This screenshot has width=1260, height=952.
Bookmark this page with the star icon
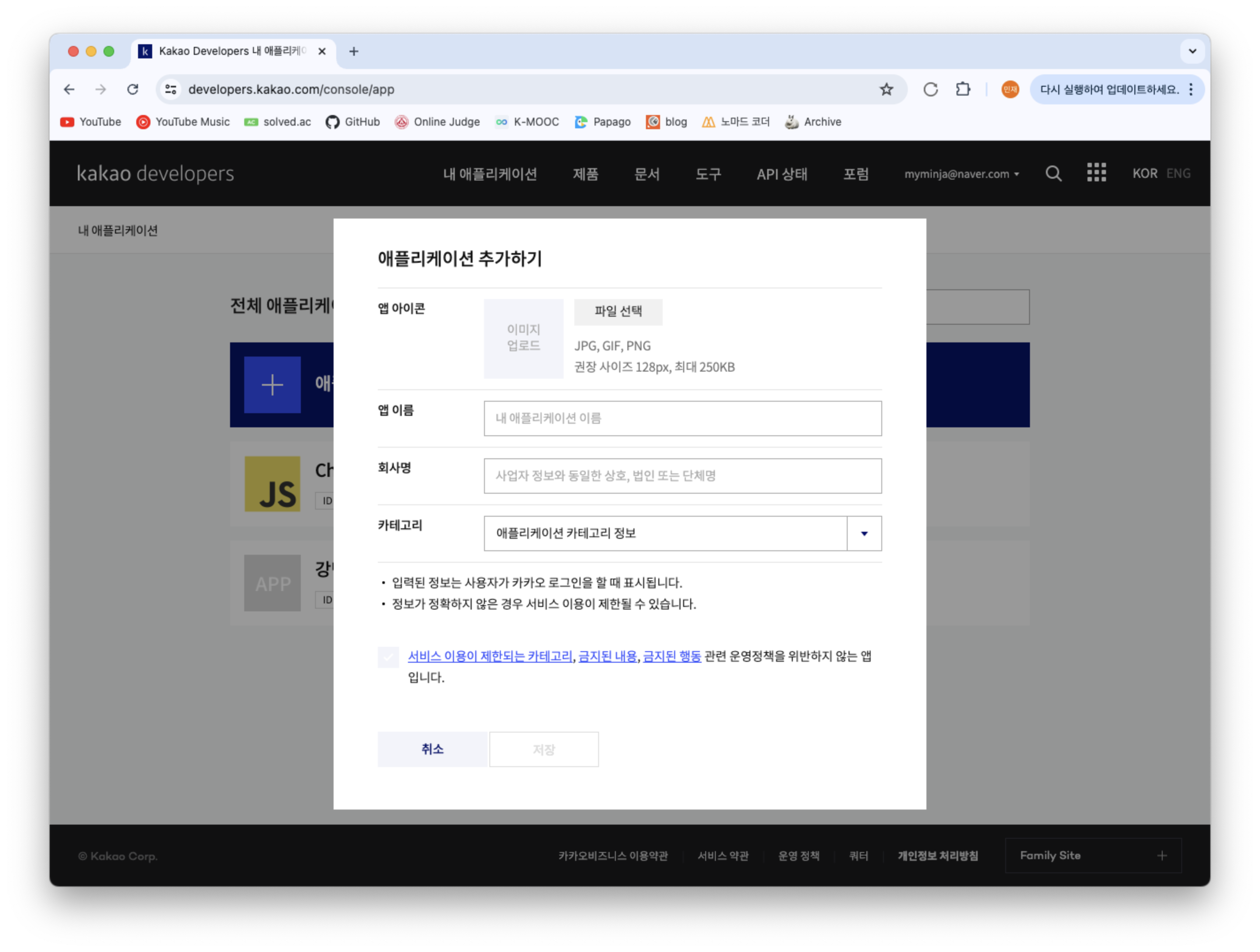coord(886,89)
